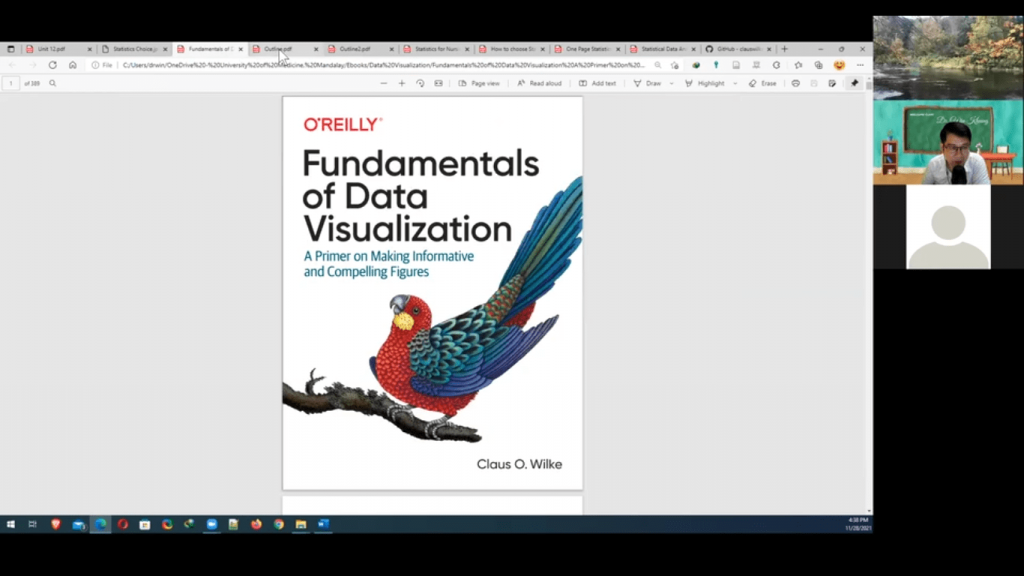Go to the browser home page

click(x=72, y=65)
